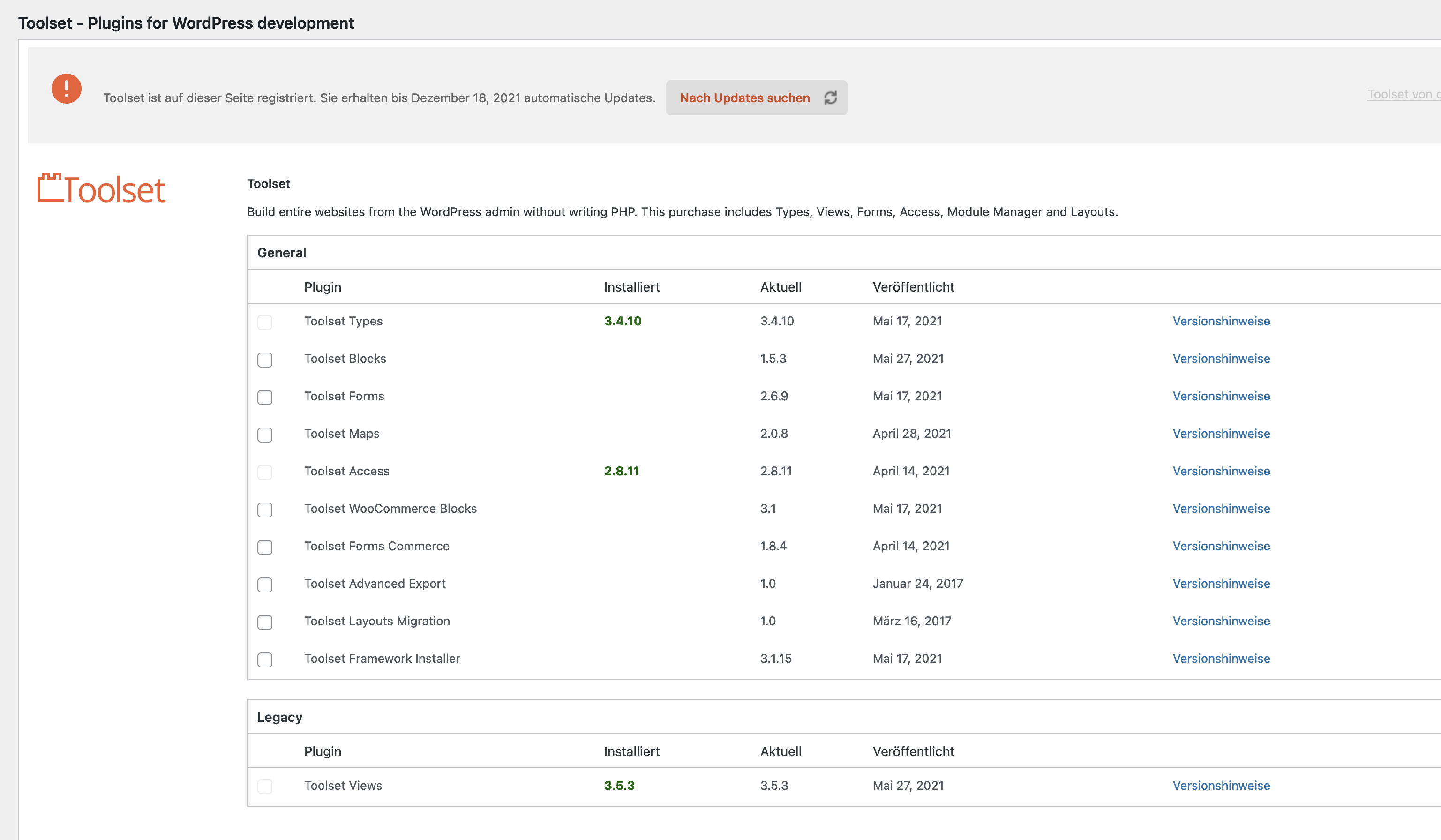Screen dimensions: 1441x840
Task: Select Toolset WooCommerce Blocks checkbox
Action: click(x=265, y=510)
